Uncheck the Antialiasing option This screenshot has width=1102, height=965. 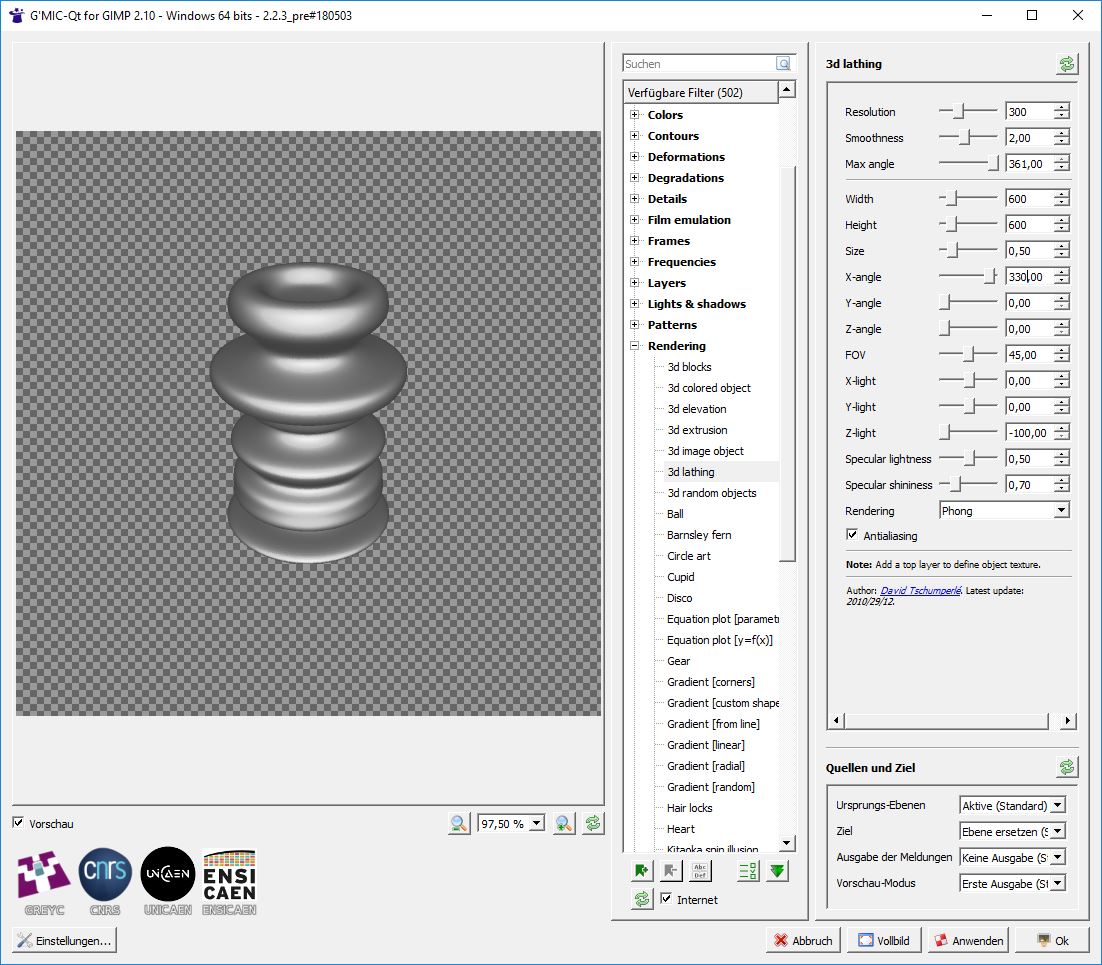(x=852, y=536)
